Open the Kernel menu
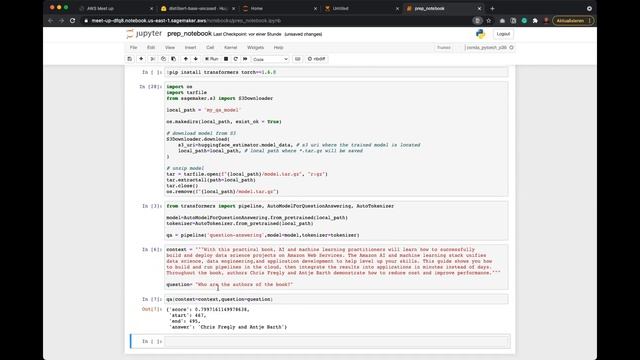 pyautogui.click(x=231, y=48)
